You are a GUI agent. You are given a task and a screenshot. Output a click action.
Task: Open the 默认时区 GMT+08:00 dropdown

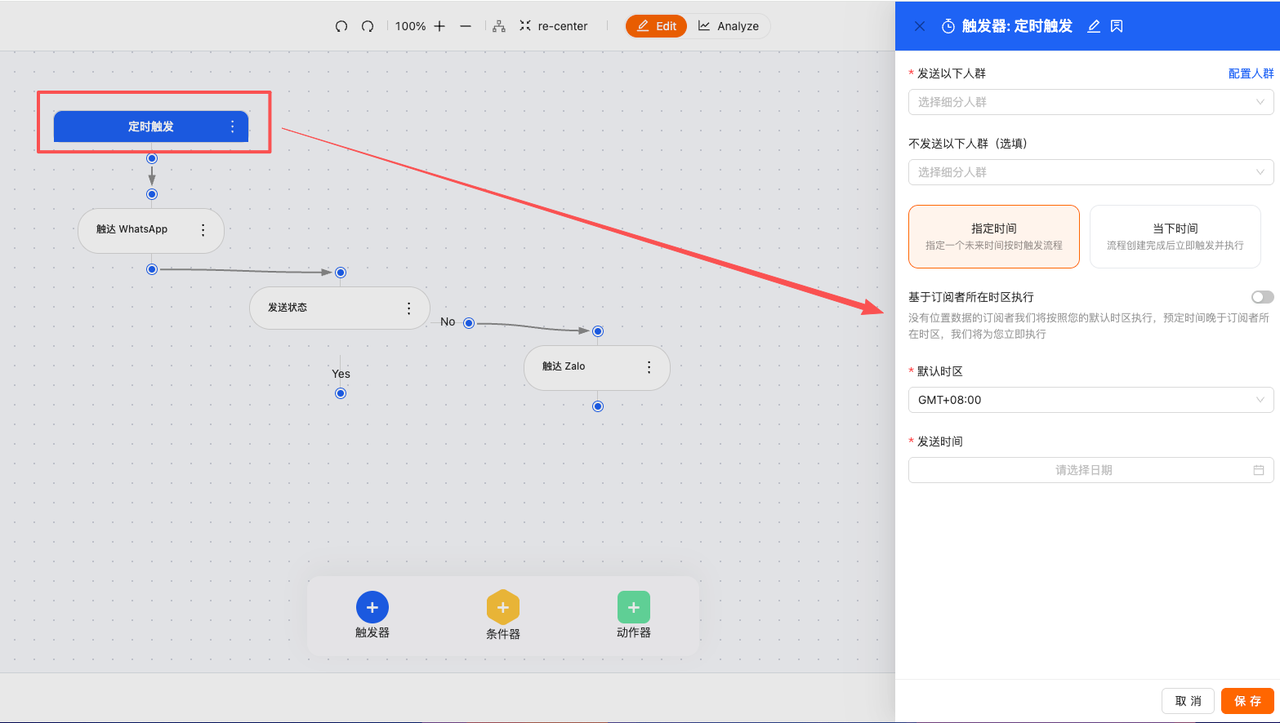(x=1091, y=400)
